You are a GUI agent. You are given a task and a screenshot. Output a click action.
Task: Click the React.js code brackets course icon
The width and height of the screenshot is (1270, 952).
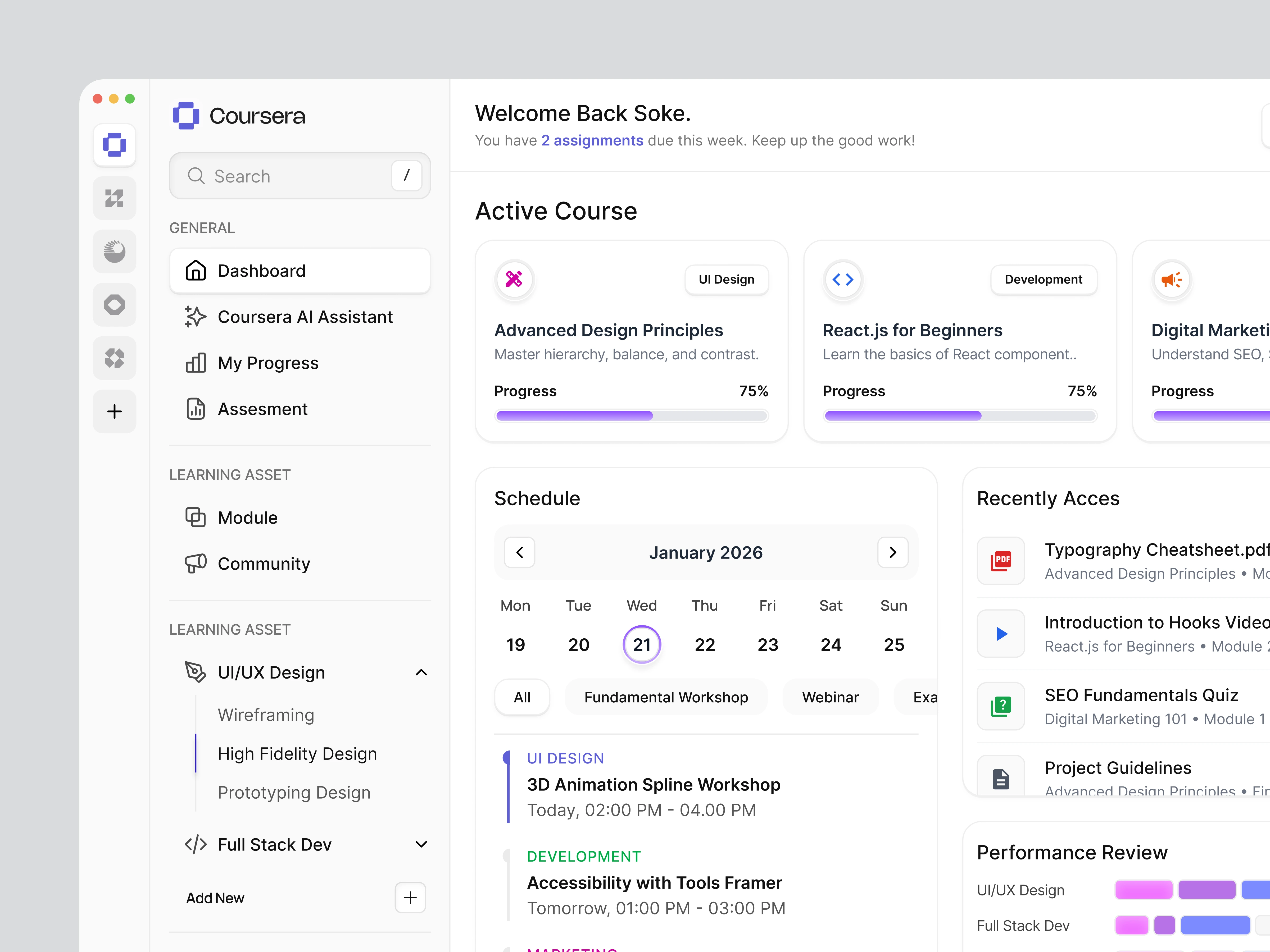843,280
